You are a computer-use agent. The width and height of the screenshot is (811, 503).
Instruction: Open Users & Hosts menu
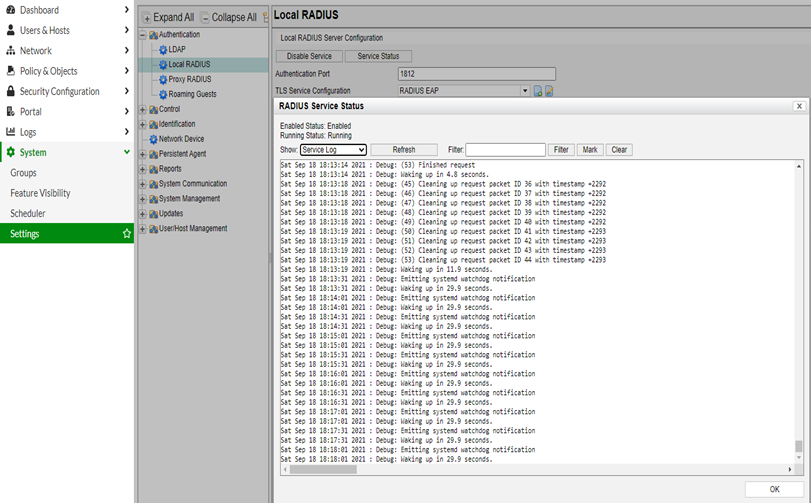coord(67,30)
